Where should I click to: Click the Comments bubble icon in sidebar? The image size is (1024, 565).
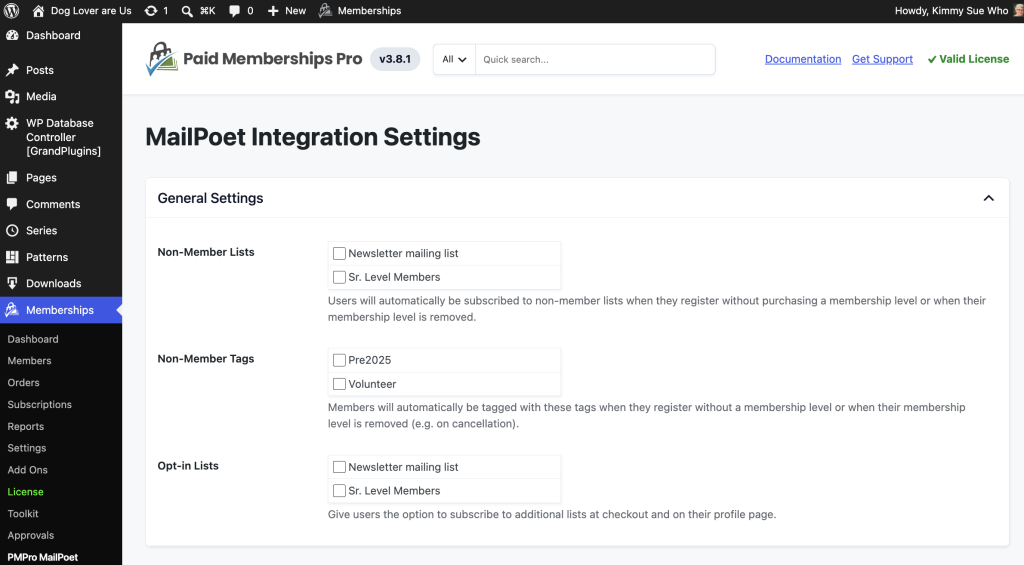pyautogui.click(x=12, y=204)
